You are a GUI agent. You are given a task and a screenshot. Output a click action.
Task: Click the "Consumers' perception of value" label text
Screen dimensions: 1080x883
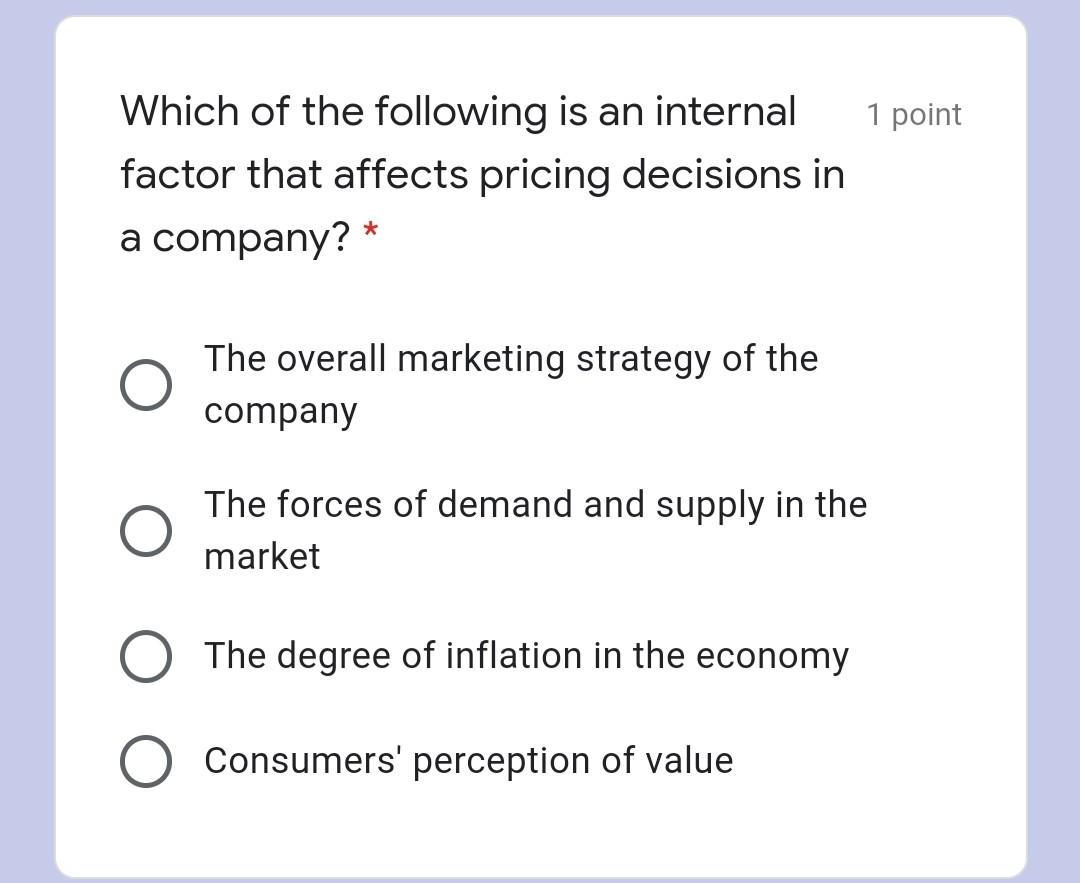(468, 760)
